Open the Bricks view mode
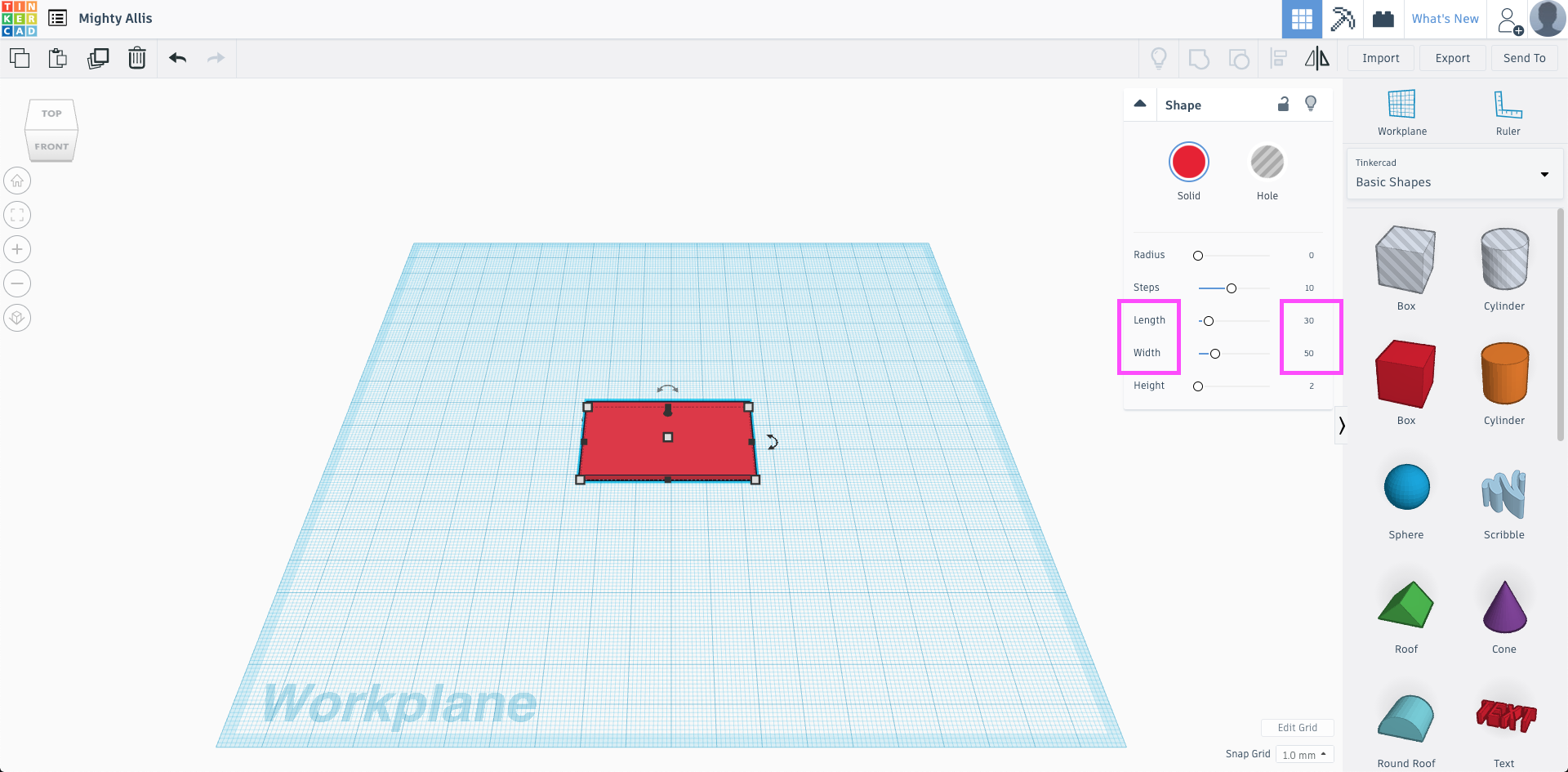Viewport: 1568px width, 772px height. (1382, 19)
